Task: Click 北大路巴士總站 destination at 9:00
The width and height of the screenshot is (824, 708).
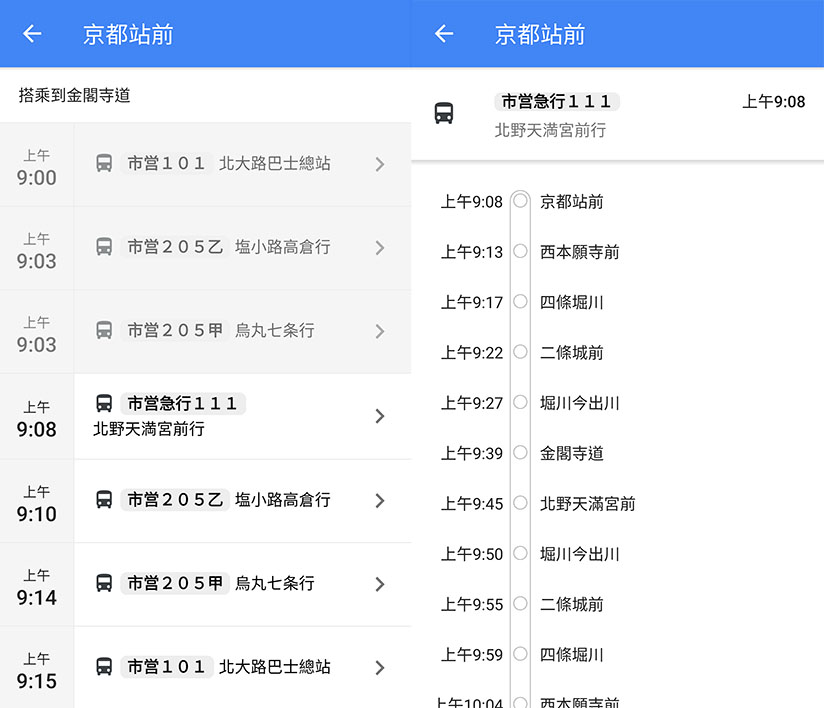Action: point(274,163)
